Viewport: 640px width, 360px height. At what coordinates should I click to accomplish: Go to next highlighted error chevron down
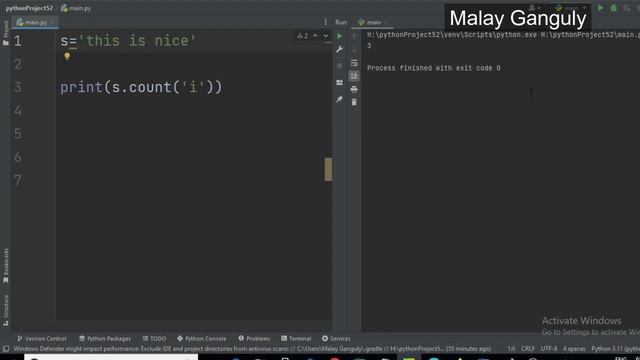pos(326,36)
